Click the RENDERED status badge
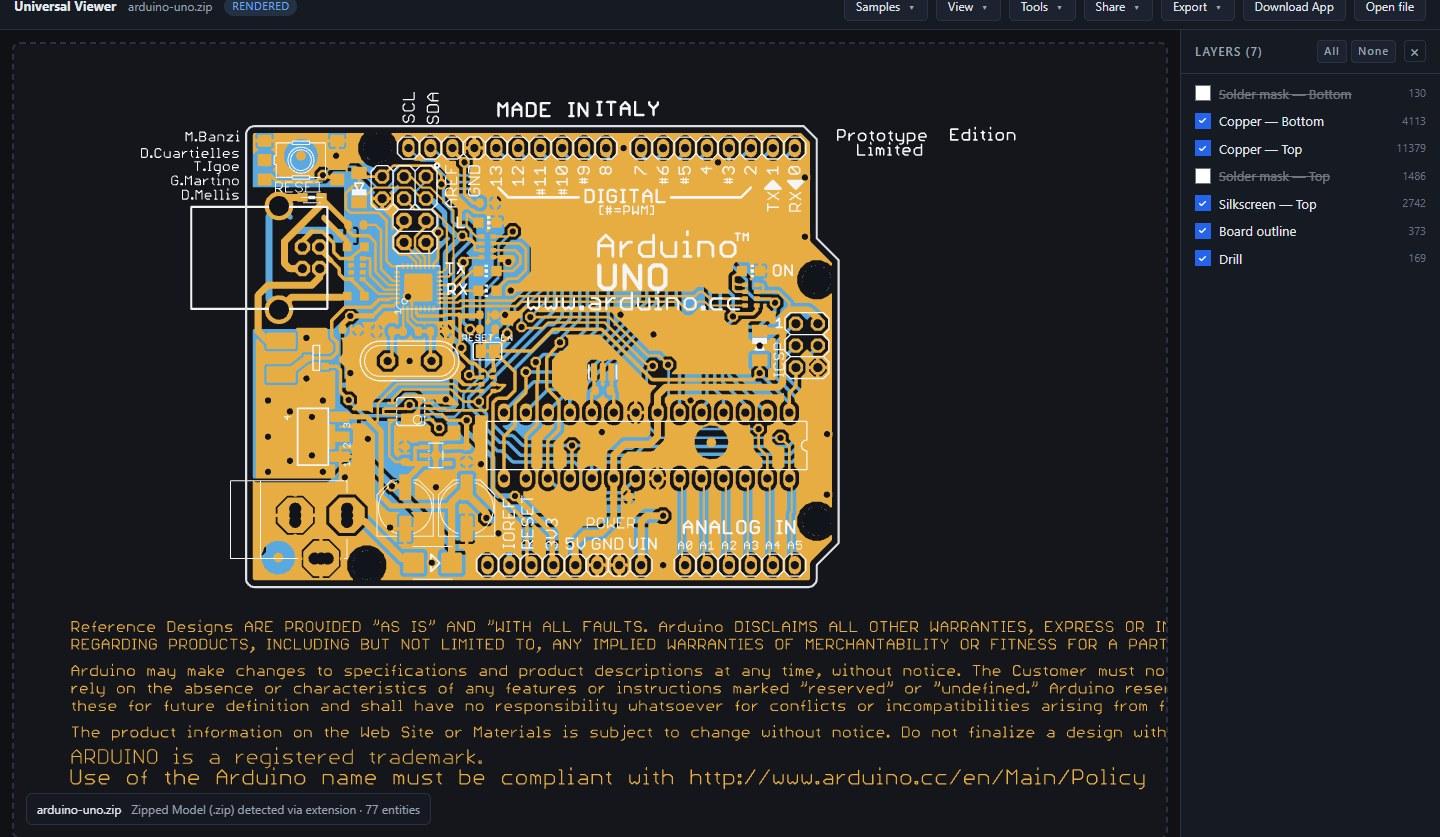The width and height of the screenshot is (1440, 837). click(260, 7)
